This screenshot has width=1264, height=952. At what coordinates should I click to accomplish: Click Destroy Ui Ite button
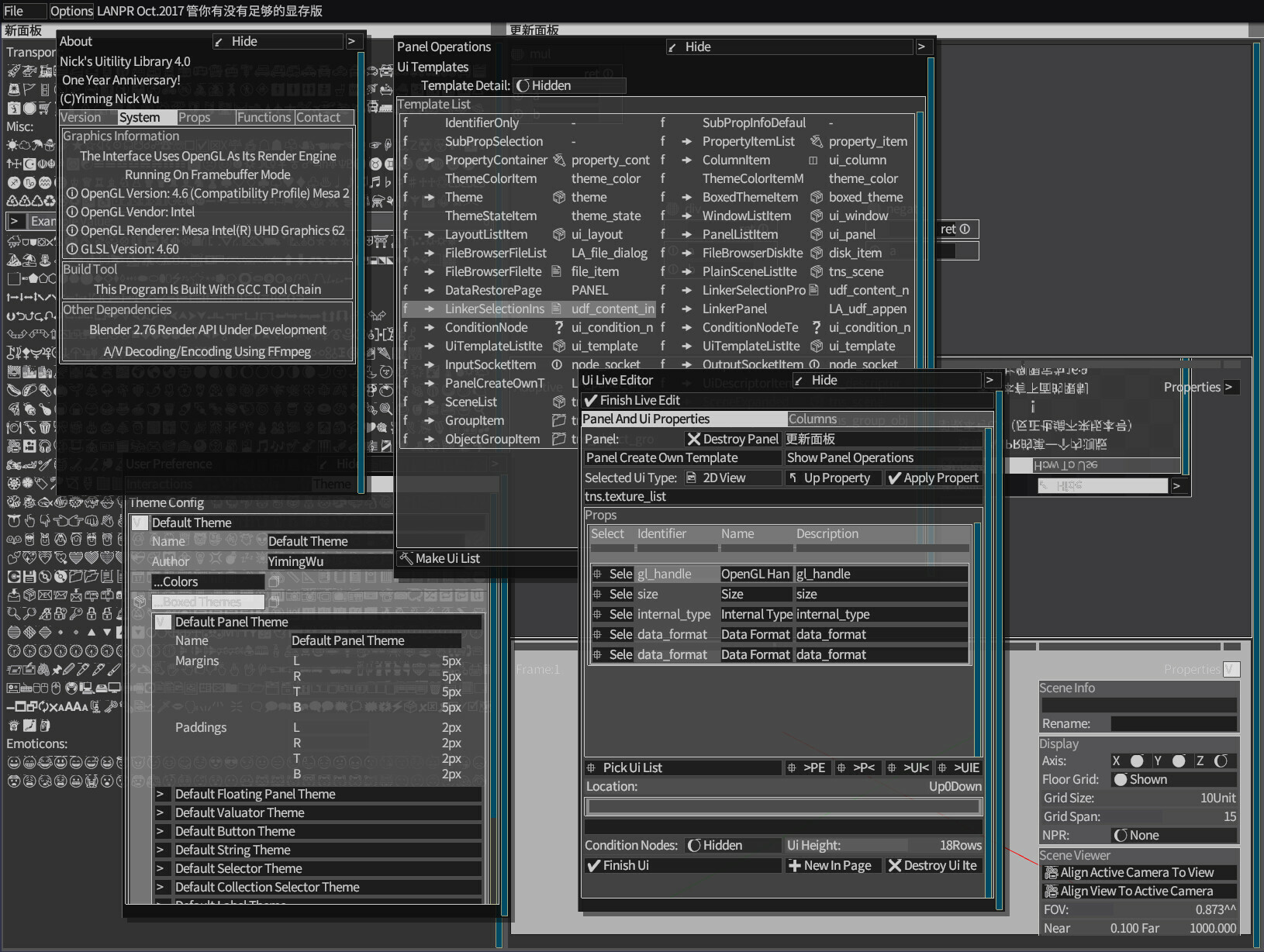(x=933, y=865)
